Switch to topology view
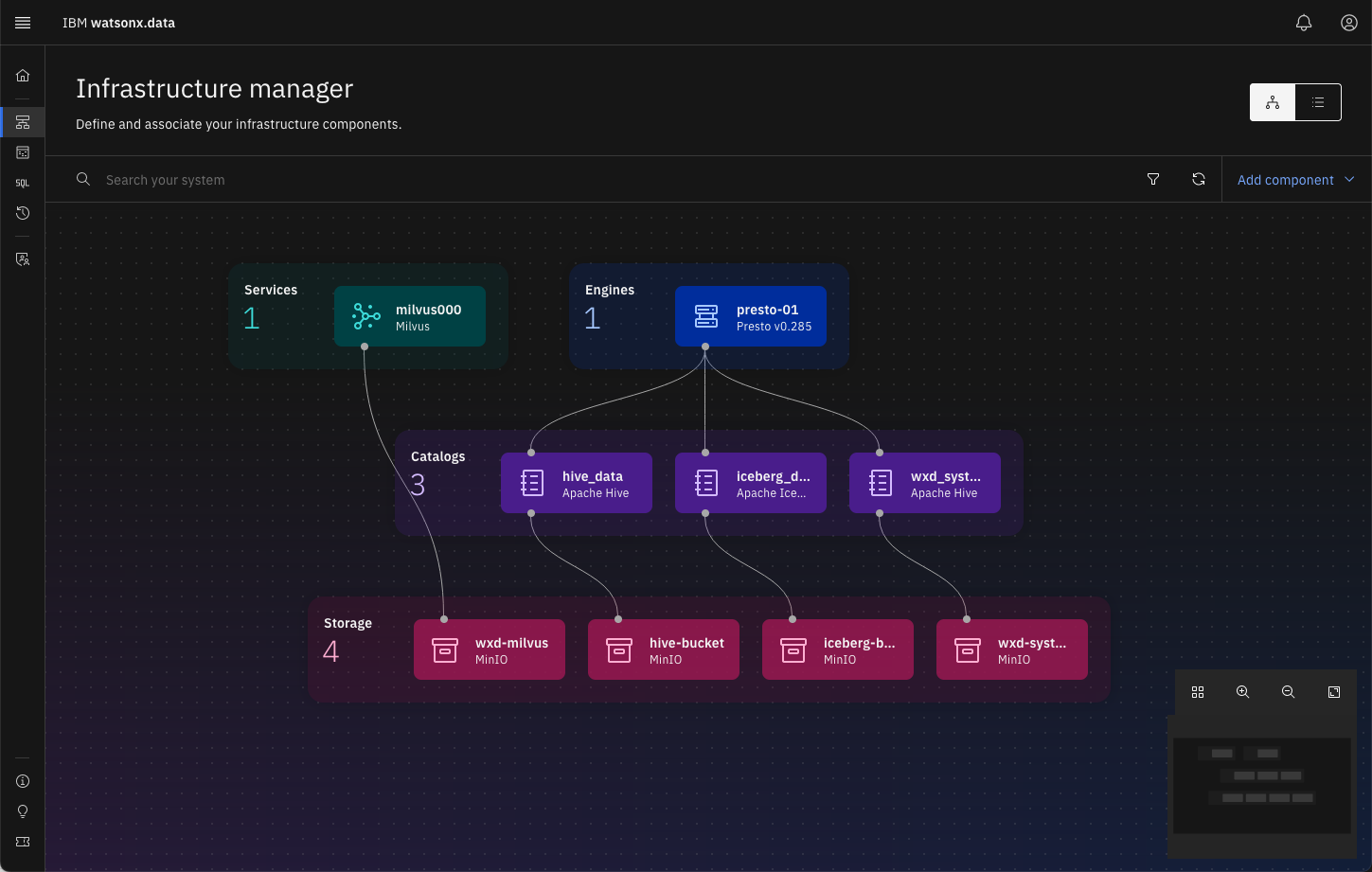 coord(1273,102)
